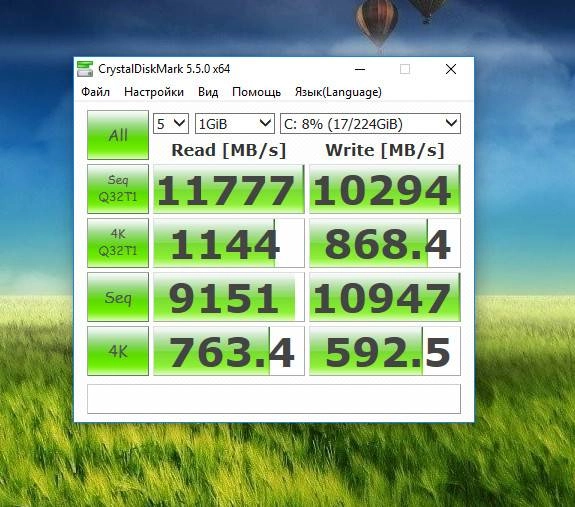Click the Seq Q32T1 write result 10294
Viewport: 575px width, 507px height.
385,189
